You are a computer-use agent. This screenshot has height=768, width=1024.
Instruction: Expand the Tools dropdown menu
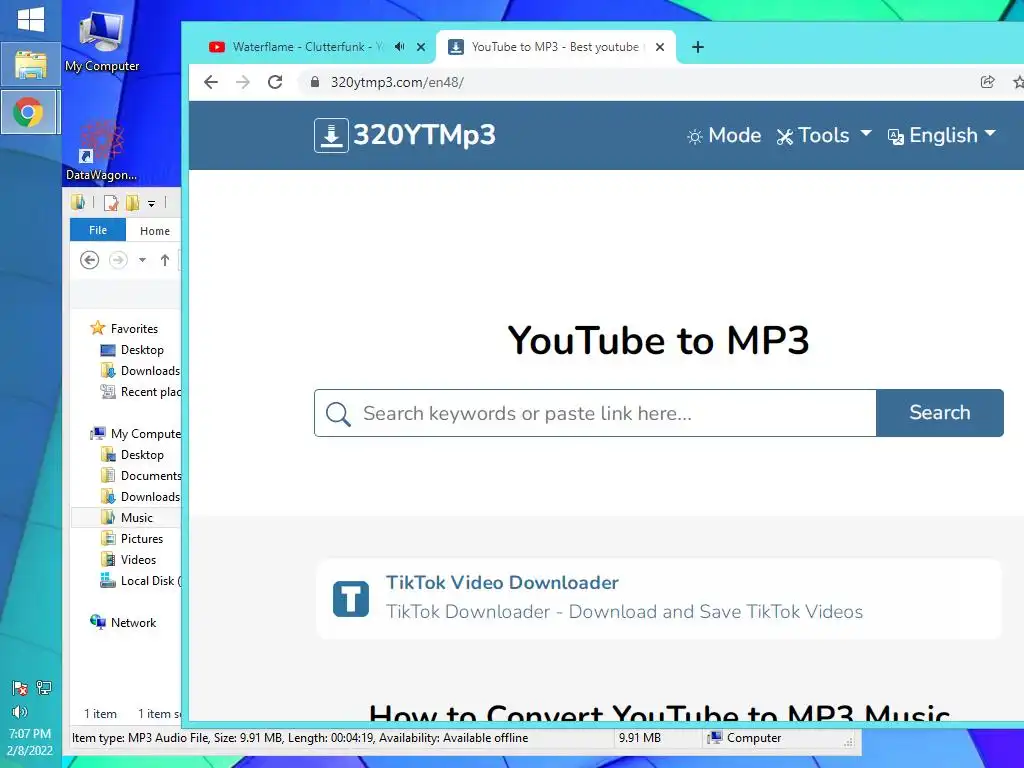coord(824,135)
